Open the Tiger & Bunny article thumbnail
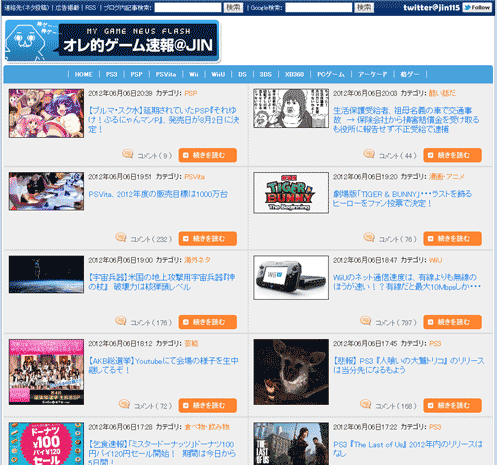Screen dimensions: 497x465 pyautogui.click(x=291, y=193)
